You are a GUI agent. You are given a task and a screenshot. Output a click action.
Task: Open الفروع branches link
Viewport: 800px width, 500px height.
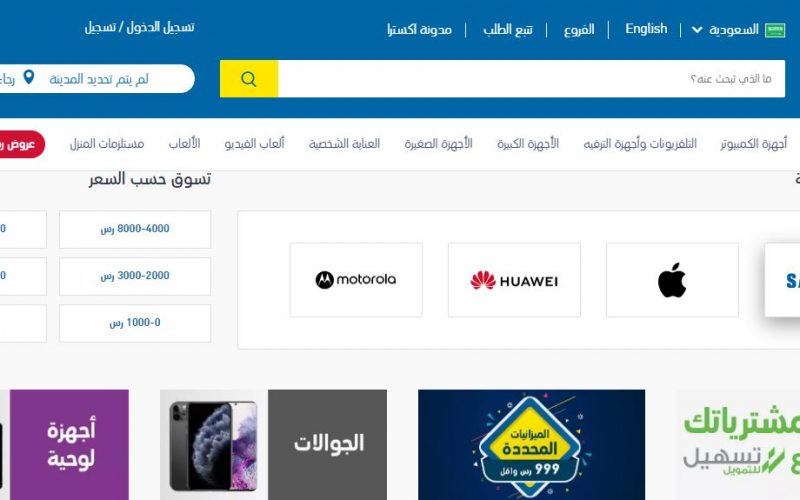coord(579,30)
